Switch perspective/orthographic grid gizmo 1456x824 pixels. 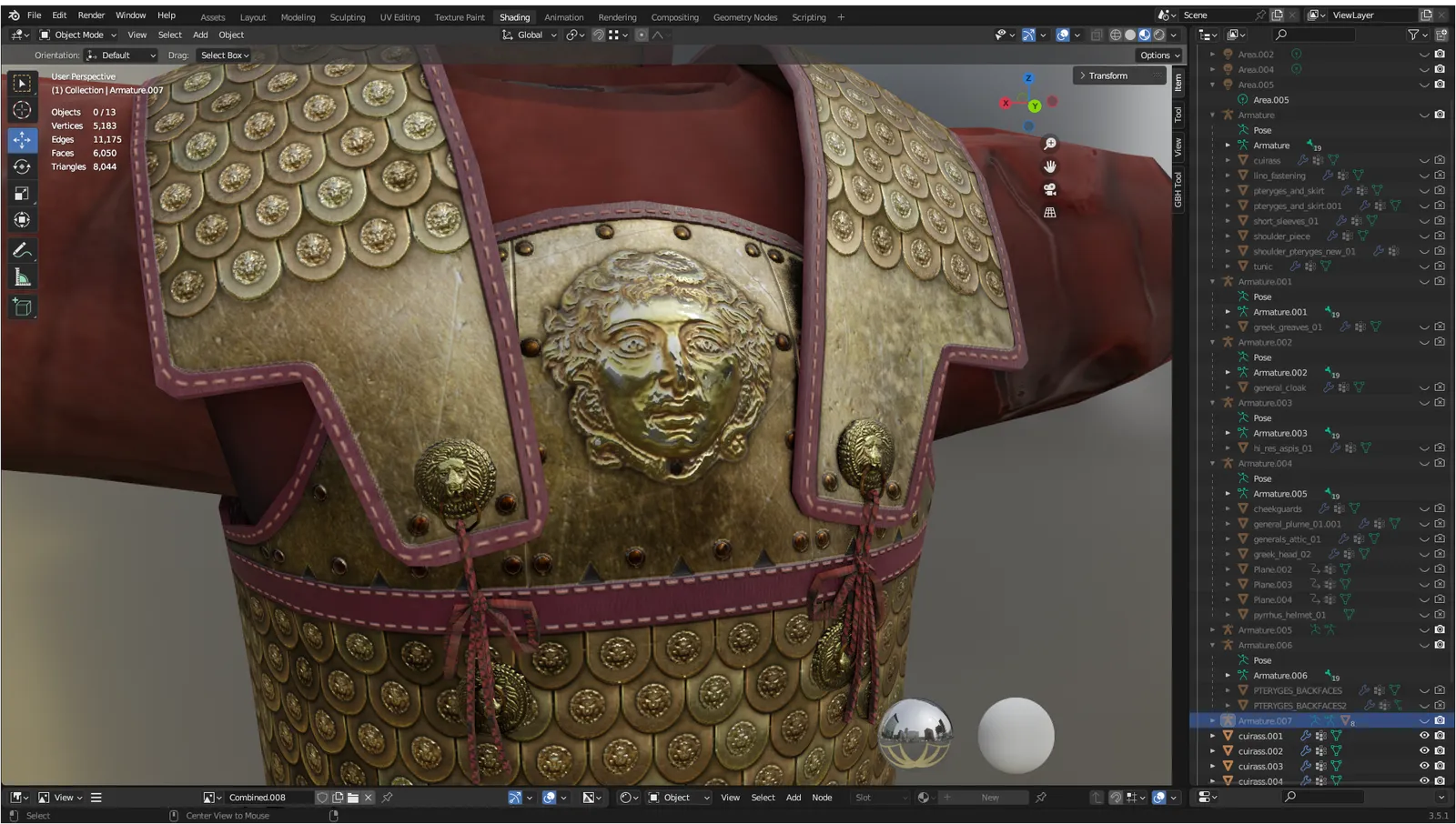(x=1050, y=212)
